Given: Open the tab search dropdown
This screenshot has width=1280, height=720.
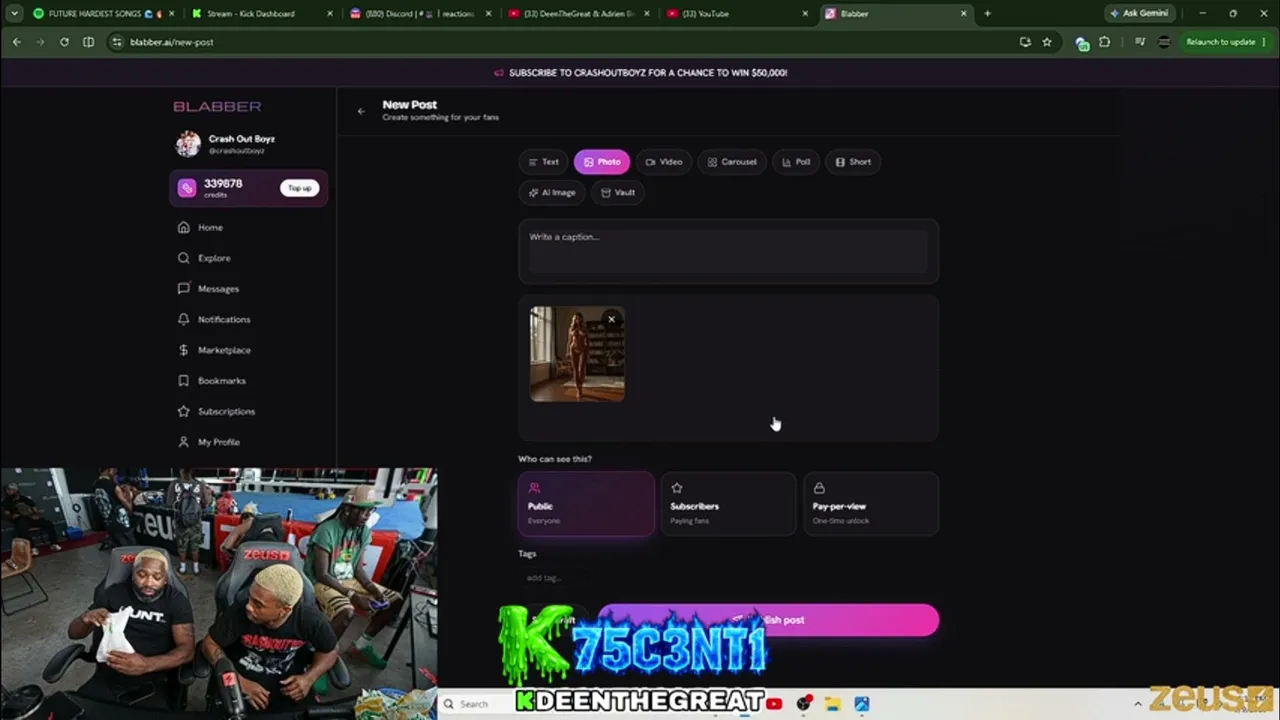Looking at the screenshot, I should click(x=14, y=14).
